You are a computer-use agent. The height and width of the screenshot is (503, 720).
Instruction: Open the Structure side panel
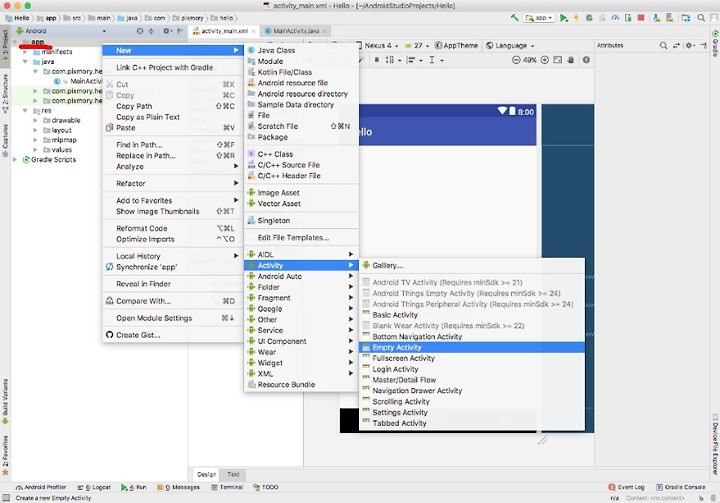point(5,93)
